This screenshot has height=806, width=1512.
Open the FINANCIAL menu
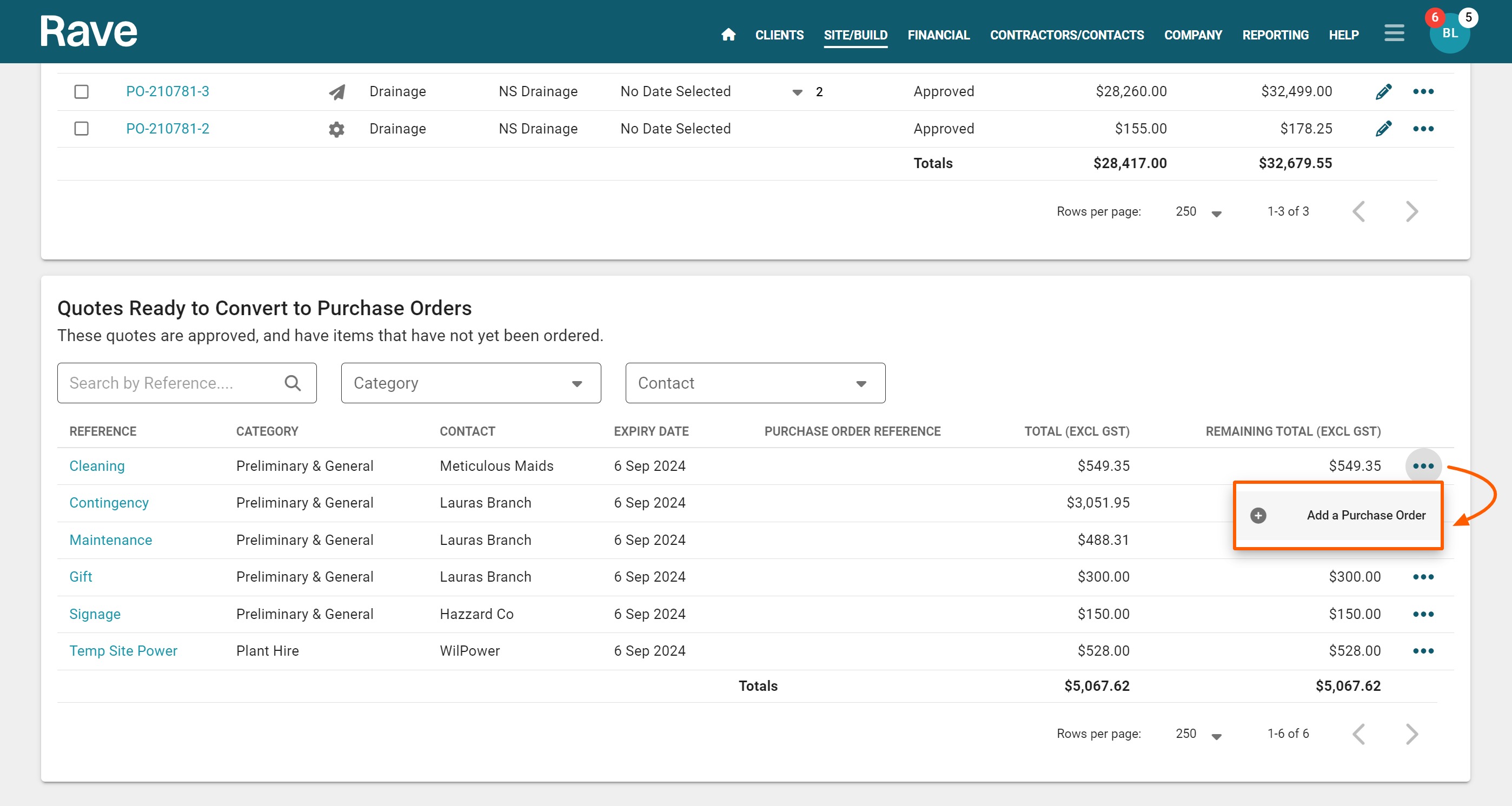[x=938, y=35]
